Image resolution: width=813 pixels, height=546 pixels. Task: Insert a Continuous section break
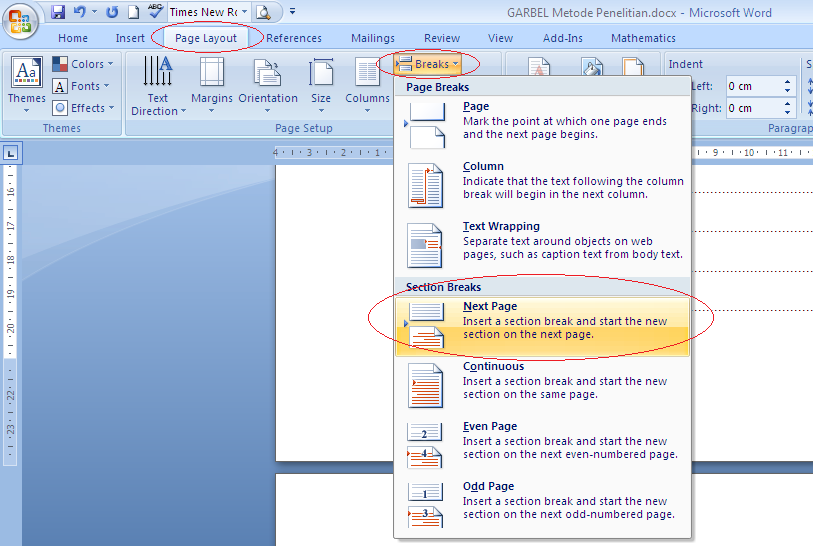pyautogui.click(x=542, y=386)
